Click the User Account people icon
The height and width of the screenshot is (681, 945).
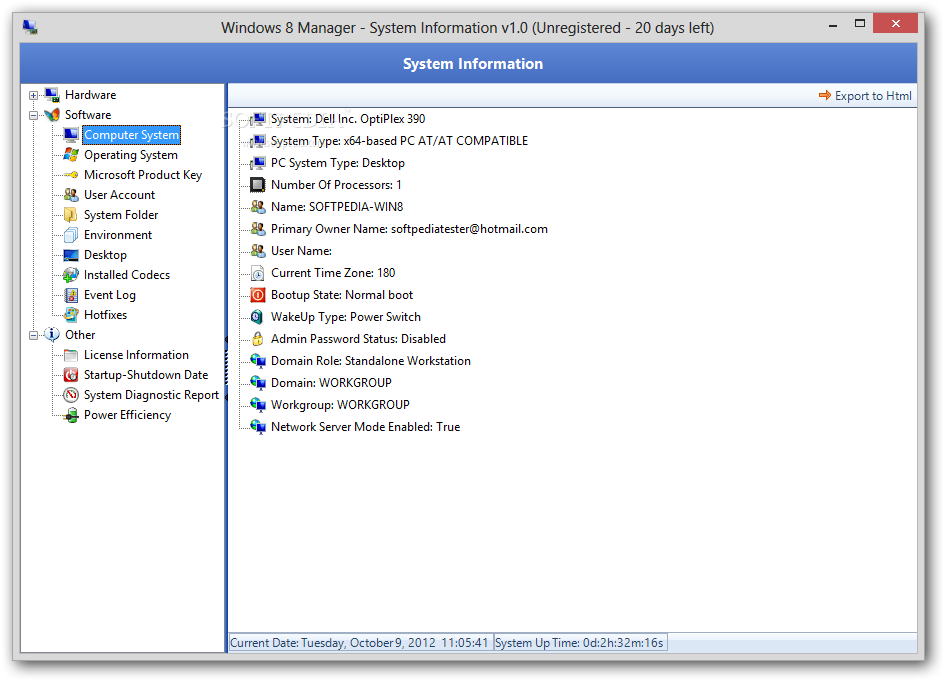71,195
